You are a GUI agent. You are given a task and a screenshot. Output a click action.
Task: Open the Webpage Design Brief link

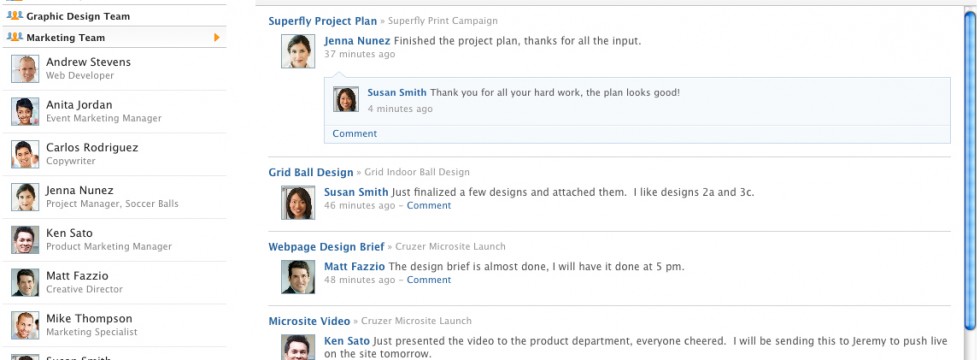326,247
